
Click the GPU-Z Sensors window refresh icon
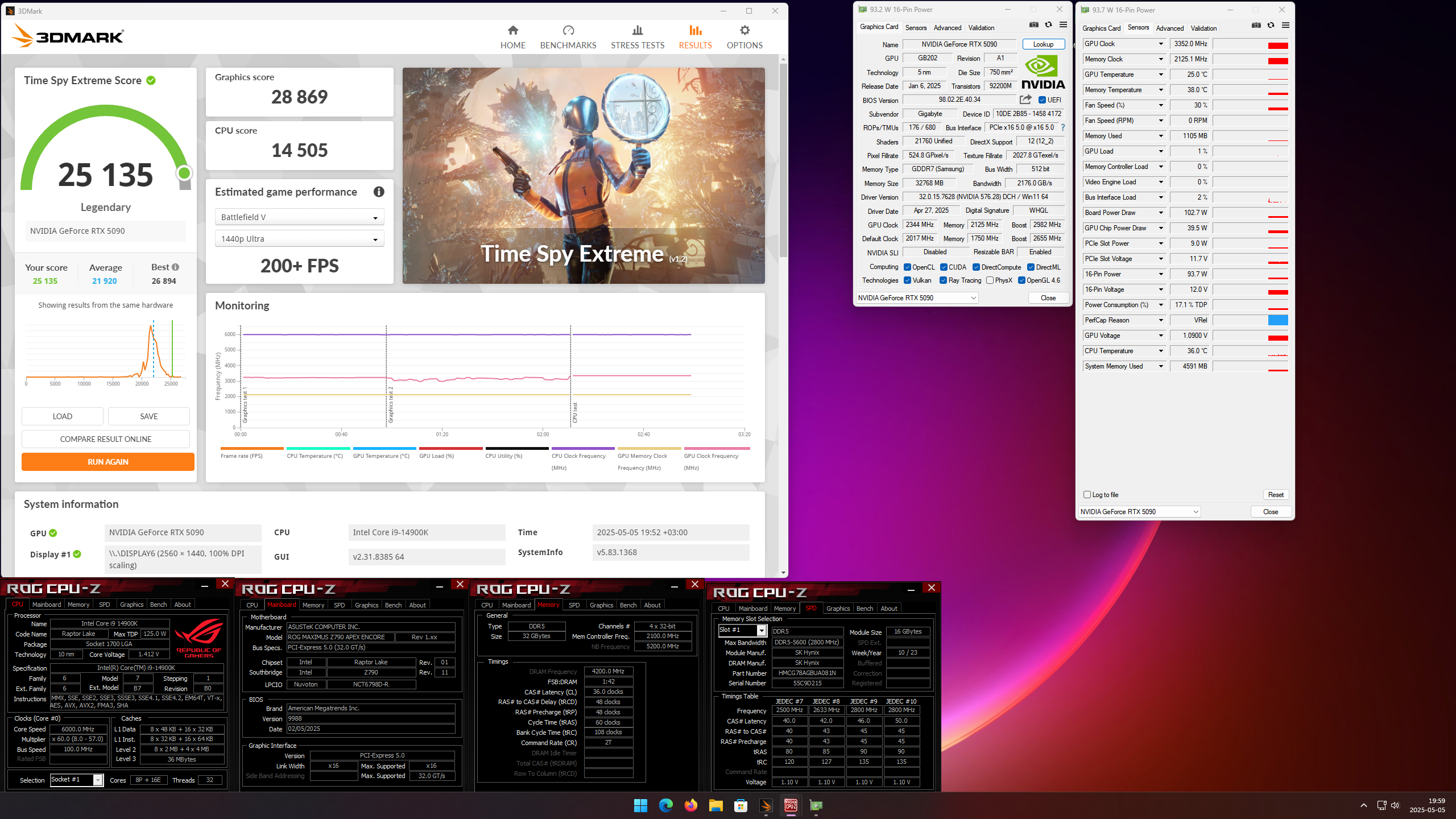click(1271, 26)
